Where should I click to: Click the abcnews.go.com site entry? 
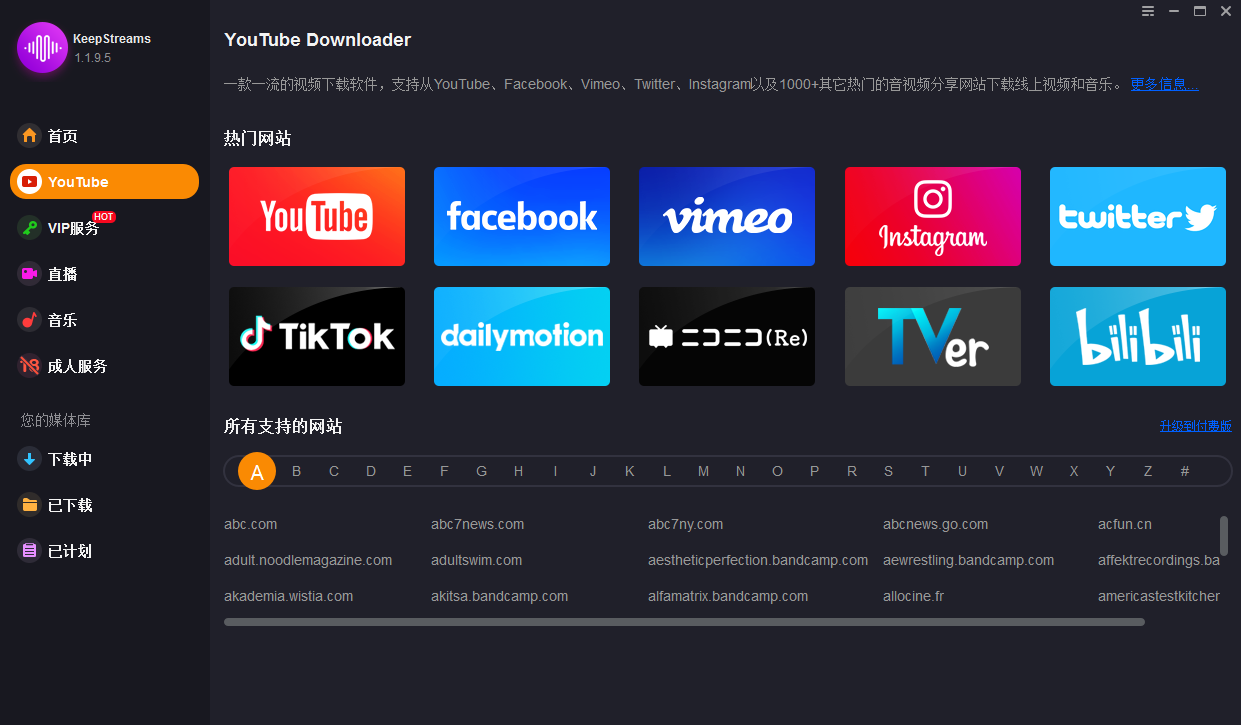tap(935, 524)
